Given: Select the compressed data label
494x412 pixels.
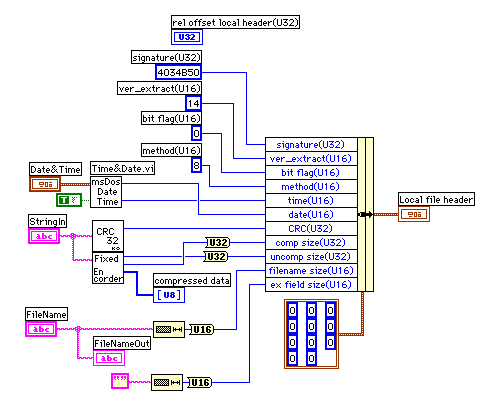Looking at the screenshot, I should [x=192, y=280].
